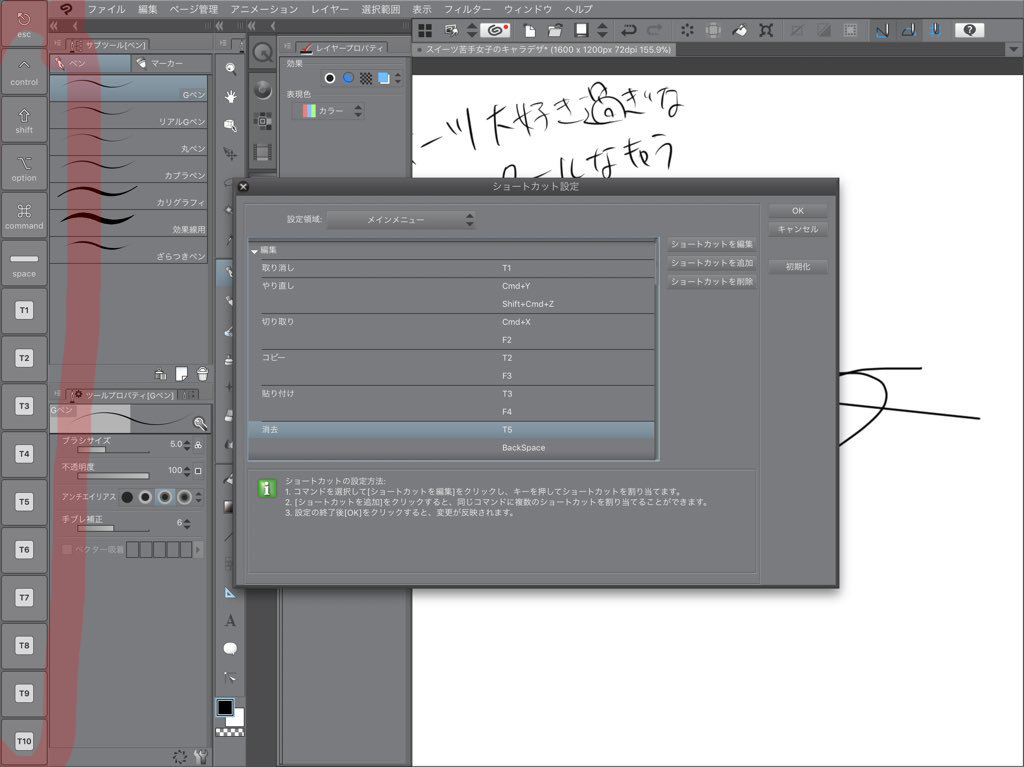Select the Move layer tool

pyautogui.click(x=231, y=154)
